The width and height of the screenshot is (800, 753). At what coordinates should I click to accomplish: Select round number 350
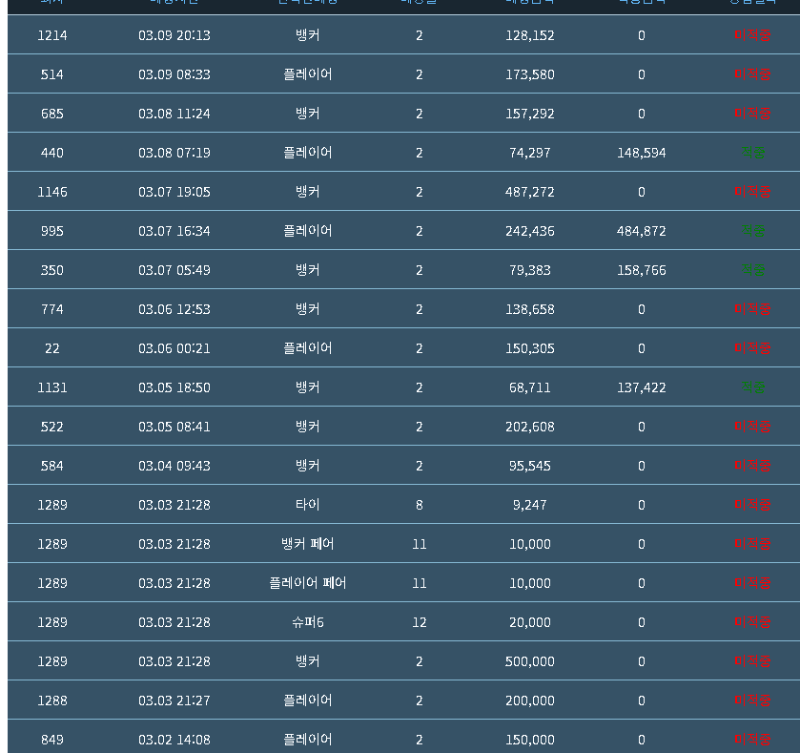[x=52, y=270]
